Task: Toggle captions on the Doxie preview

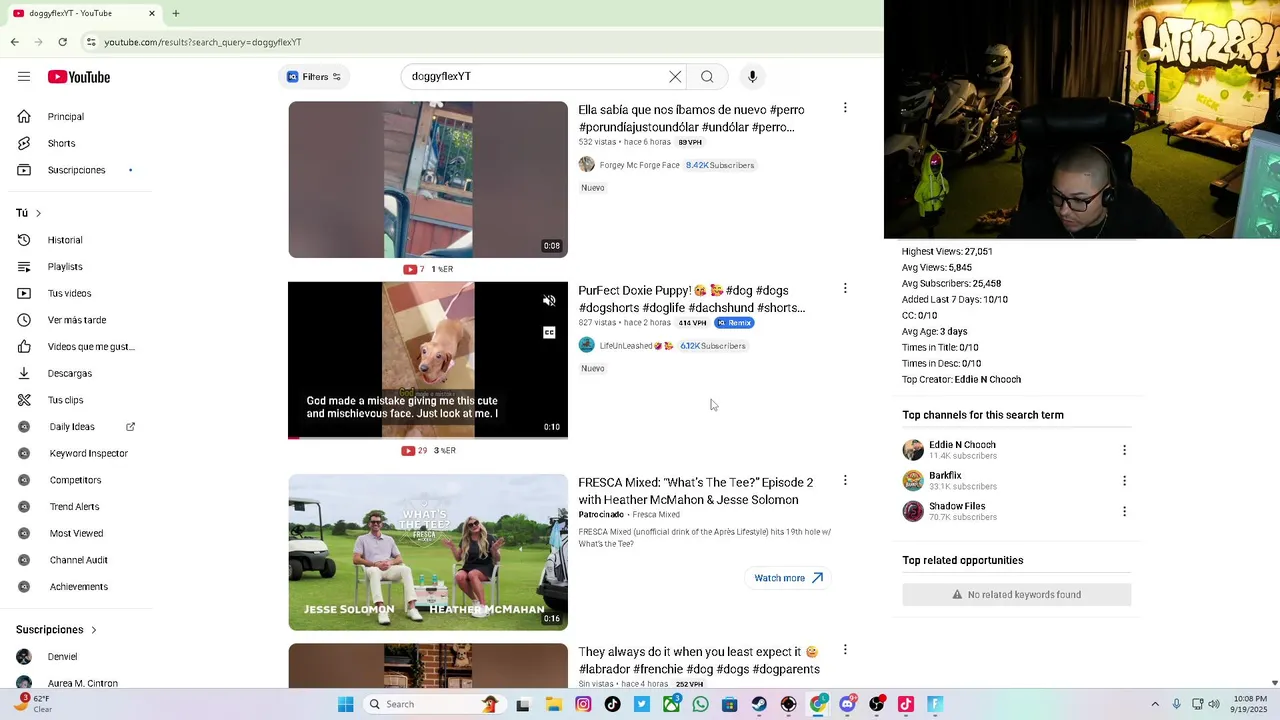Action: pyautogui.click(x=549, y=333)
